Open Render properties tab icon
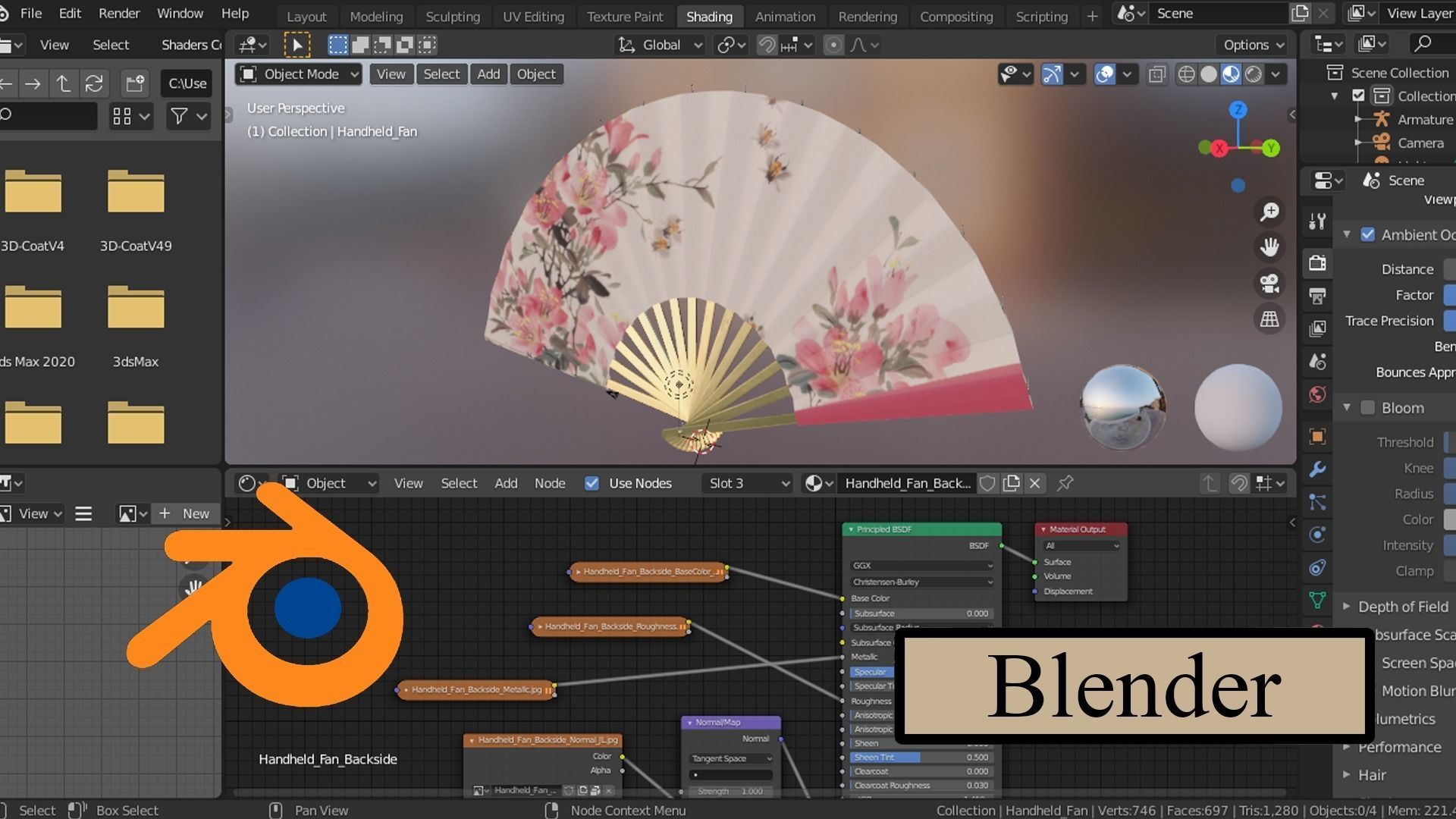This screenshot has height=819, width=1456. tap(1317, 263)
